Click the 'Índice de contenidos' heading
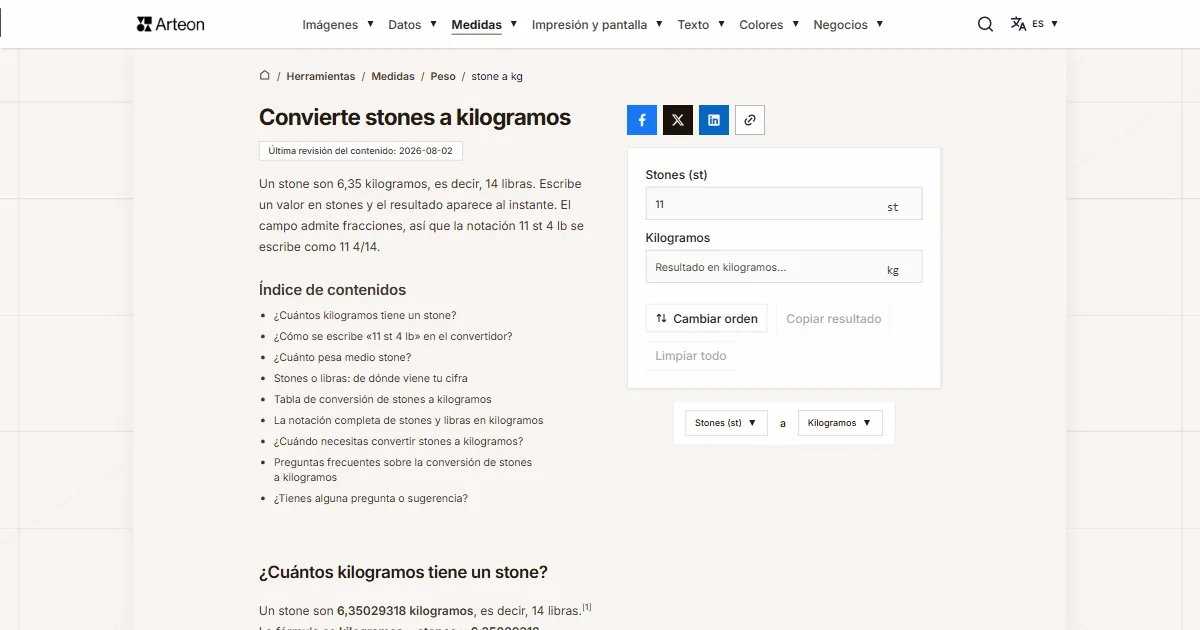Viewport: 1200px width, 630px height. 333,290
